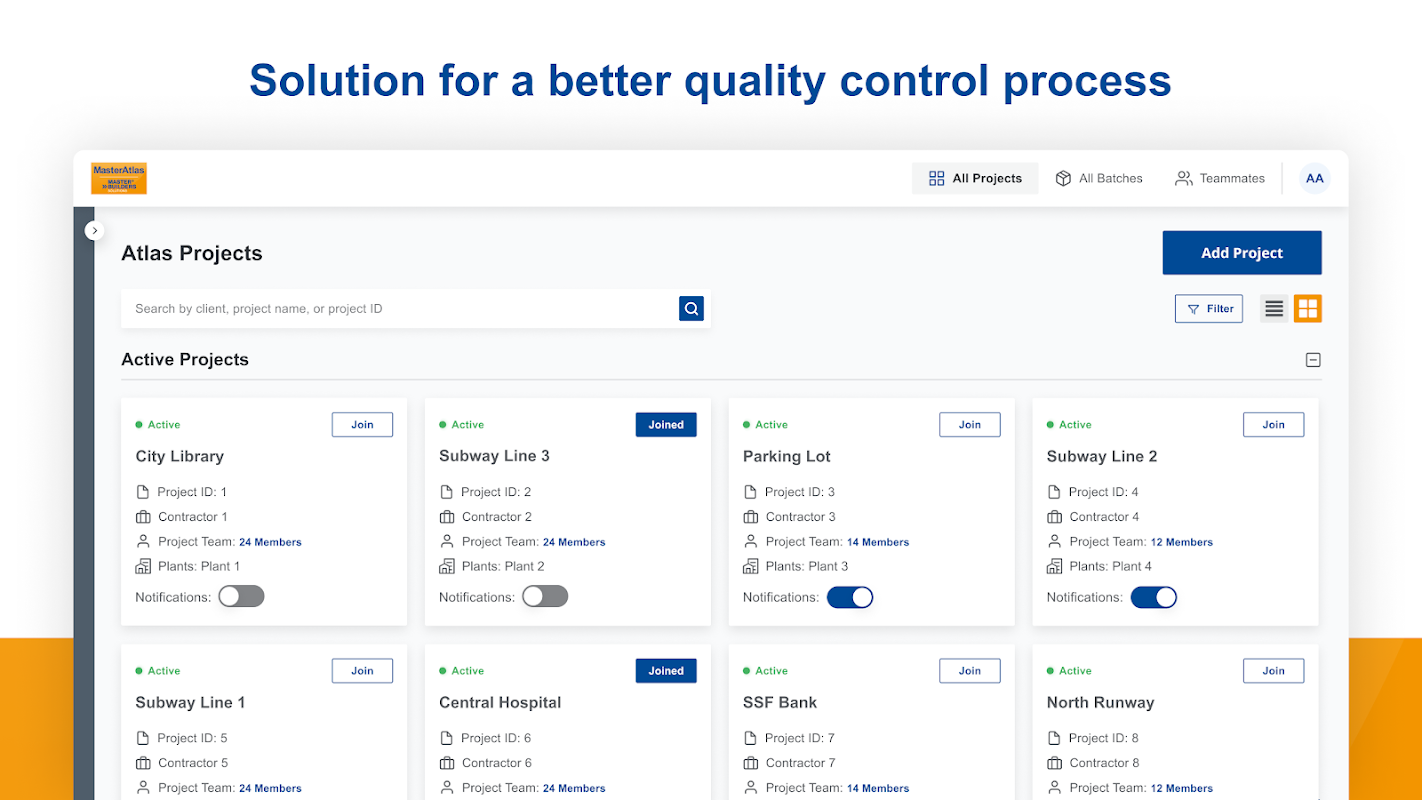Open the 14 Members link on Parking Lot
Image resolution: width=1422 pixels, height=800 pixels.
878,542
